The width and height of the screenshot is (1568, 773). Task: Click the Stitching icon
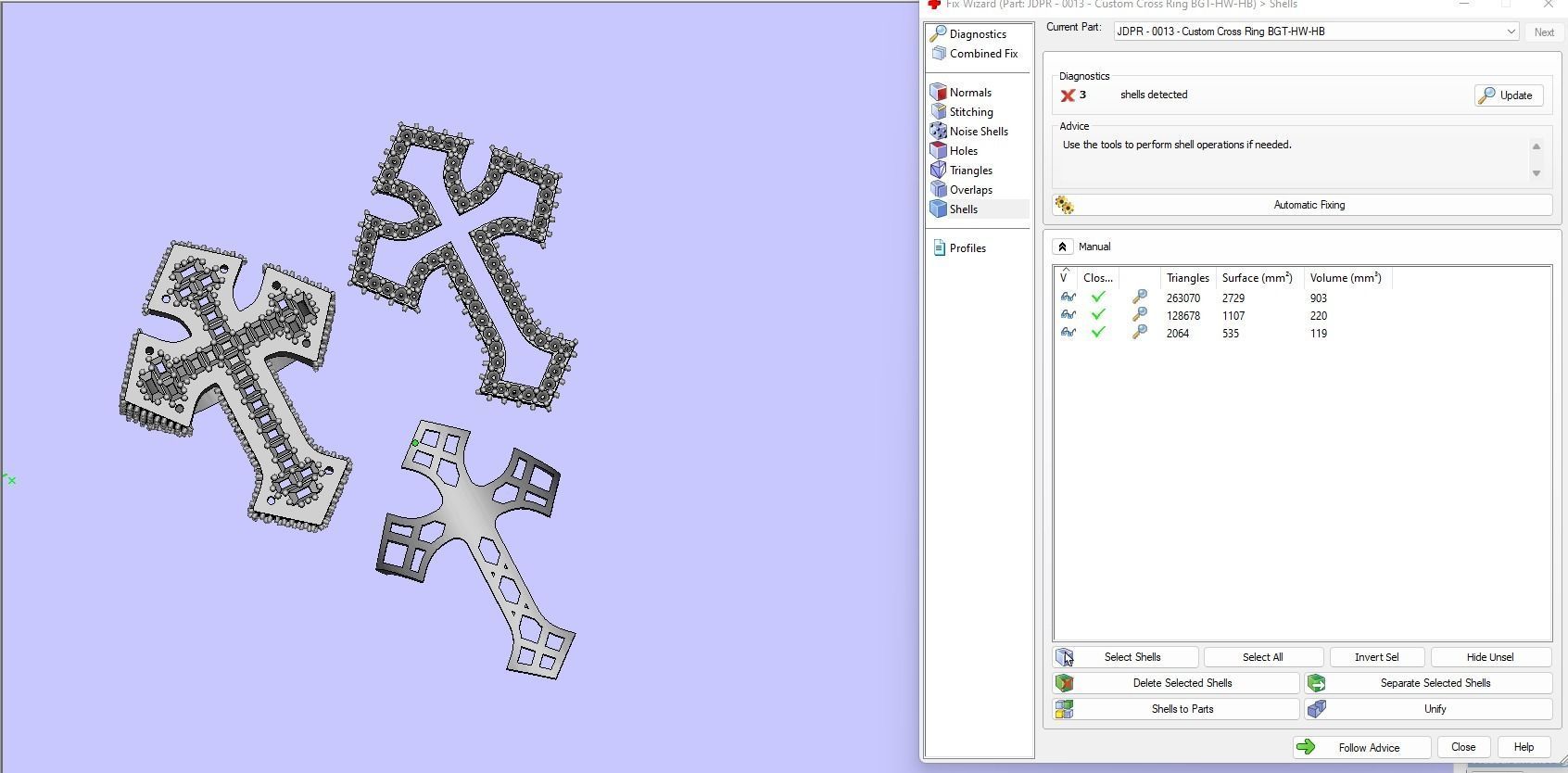(x=938, y=112)
